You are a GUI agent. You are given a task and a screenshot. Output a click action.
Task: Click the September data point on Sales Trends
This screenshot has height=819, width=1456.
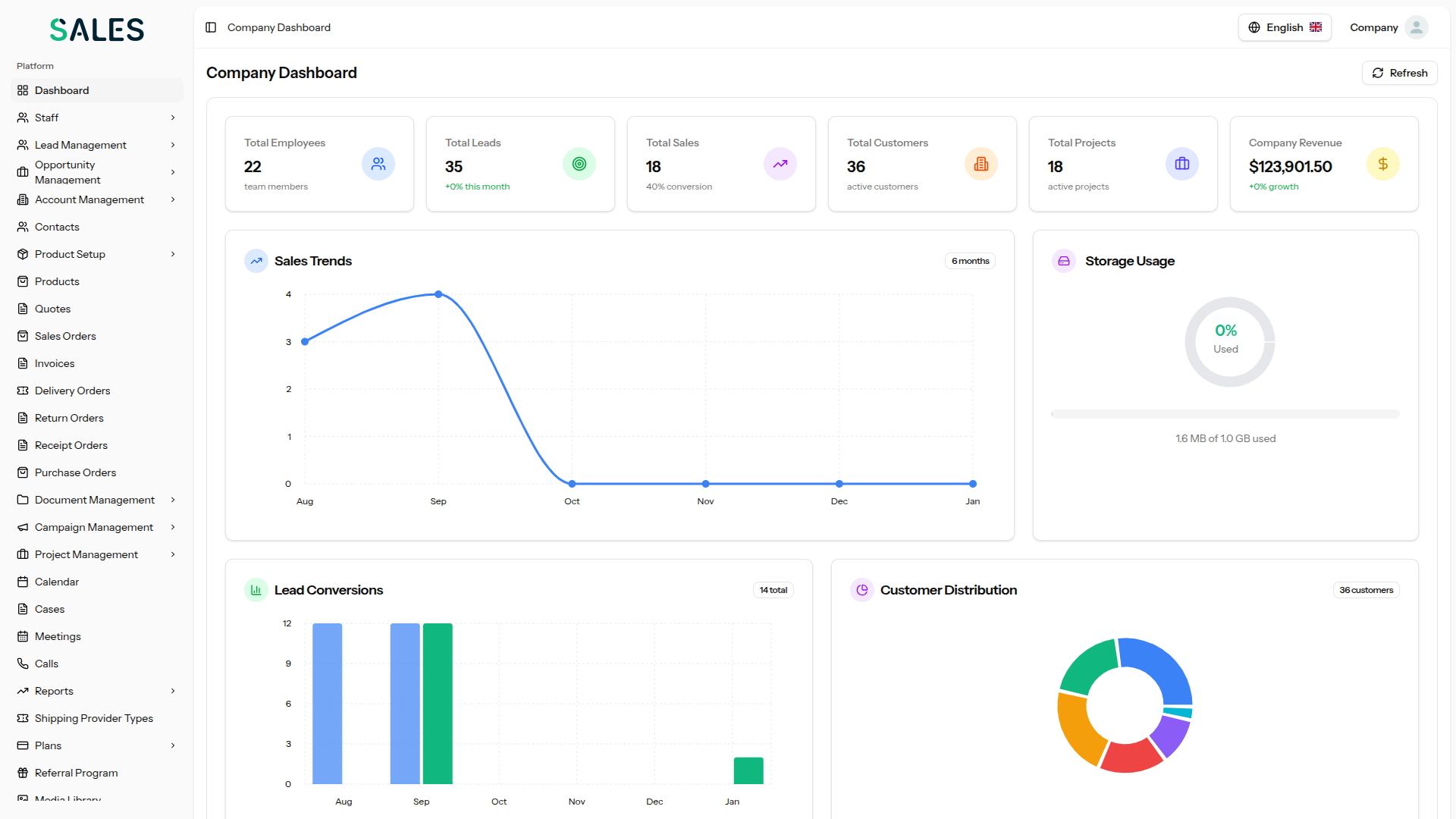438,295
